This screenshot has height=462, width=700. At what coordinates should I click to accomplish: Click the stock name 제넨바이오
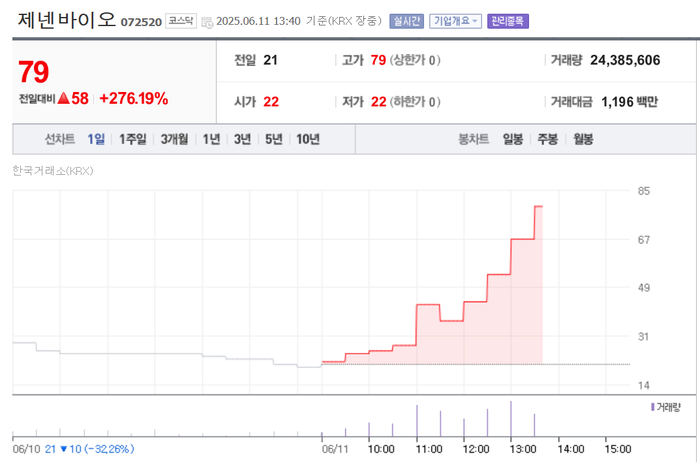pyautogui.click(x=67, y=20)
